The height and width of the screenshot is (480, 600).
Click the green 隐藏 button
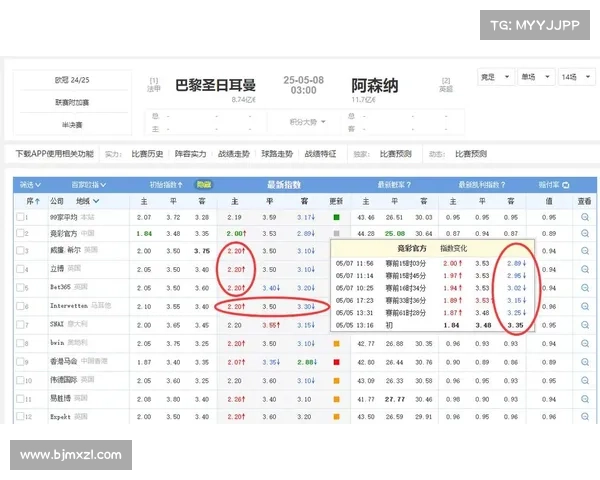point(204,185)
